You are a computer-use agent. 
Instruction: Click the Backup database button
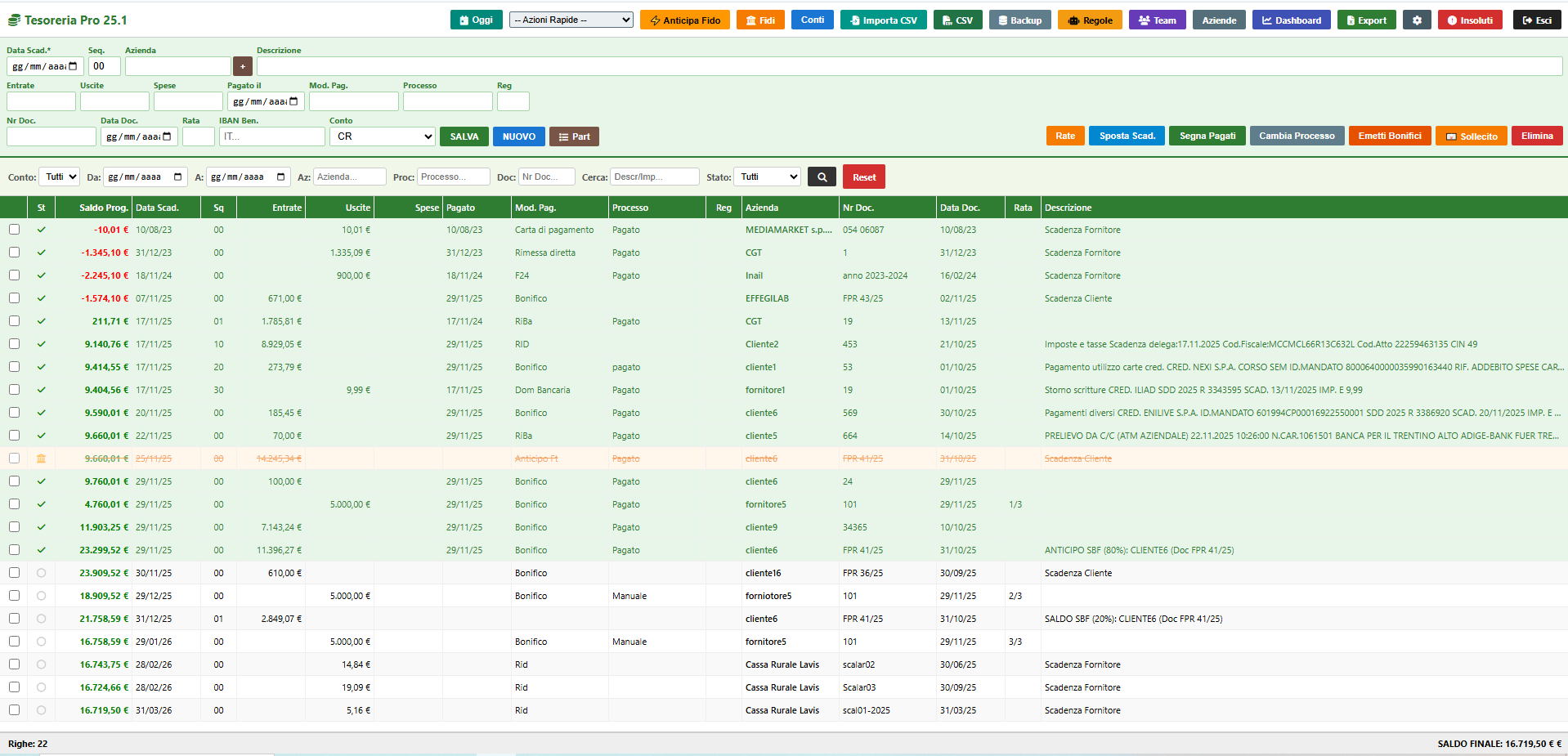click(x=1019, y=20)
